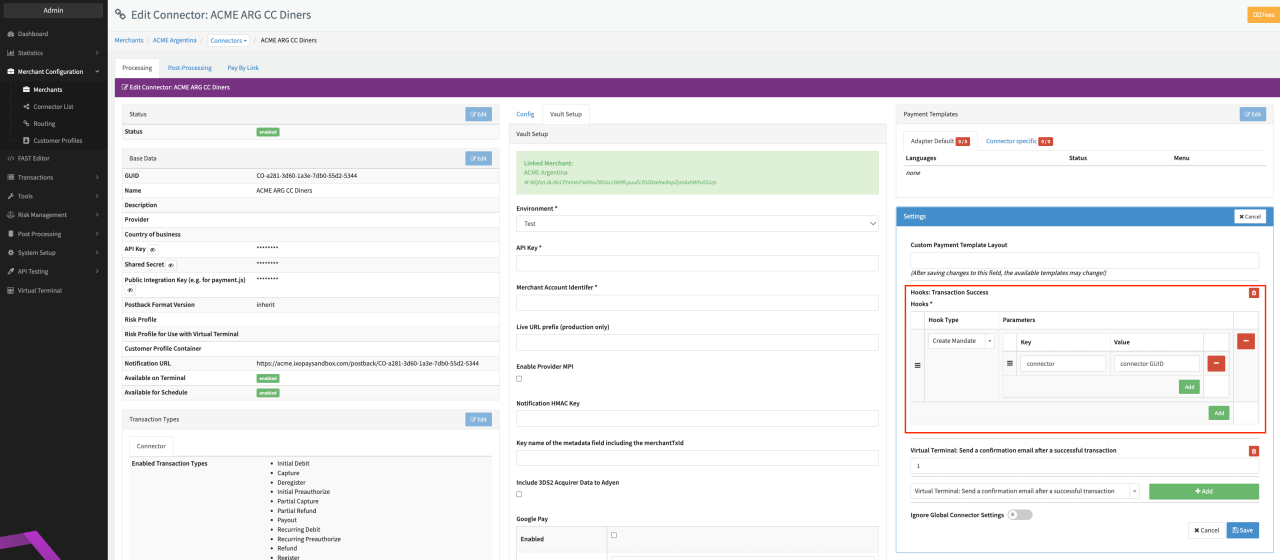This screenshot has height=560, width=1280.
Task: Switch to the Config tab
Action: 525,114
